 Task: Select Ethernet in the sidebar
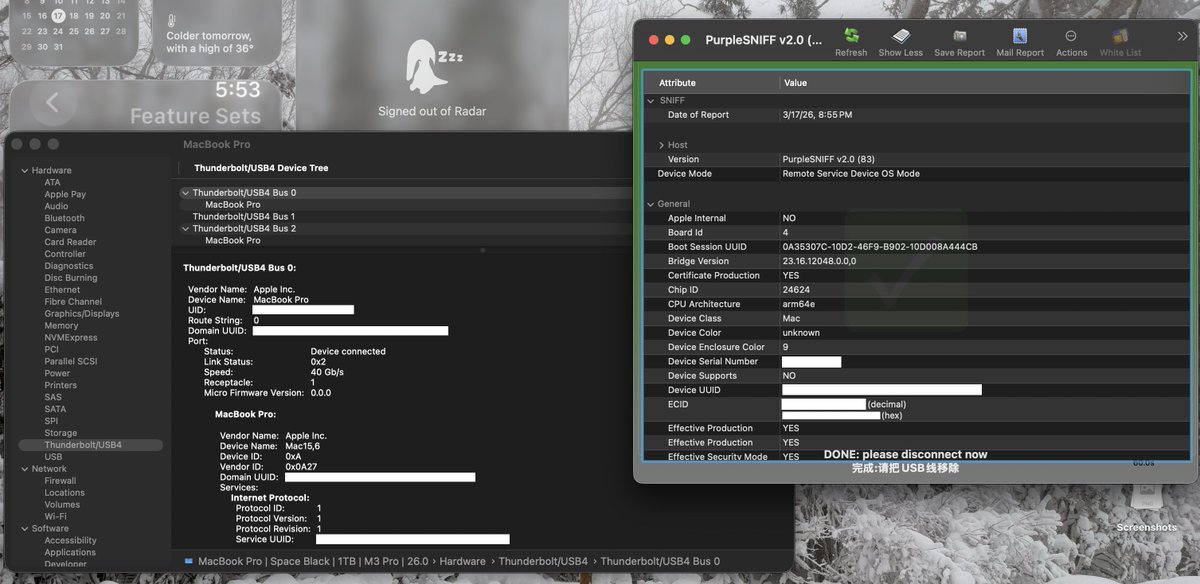[x=62, y=290]
